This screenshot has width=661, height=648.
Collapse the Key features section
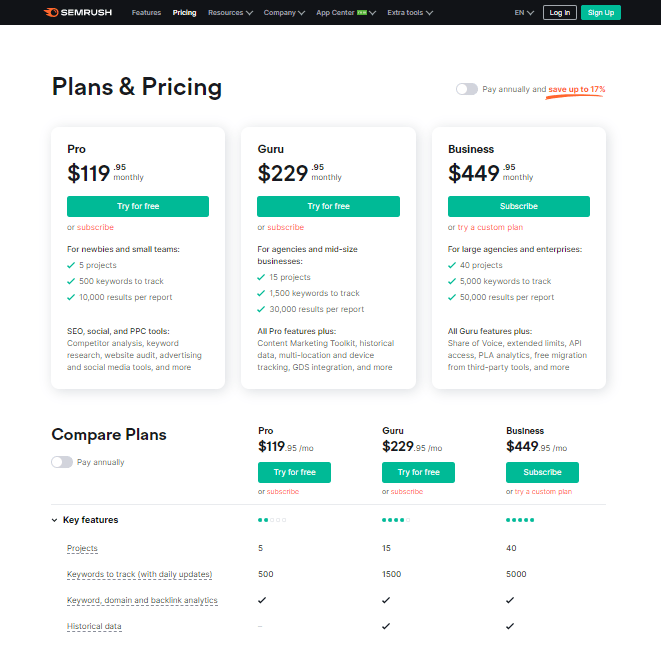pyautogui.click(x=54, y=520)
